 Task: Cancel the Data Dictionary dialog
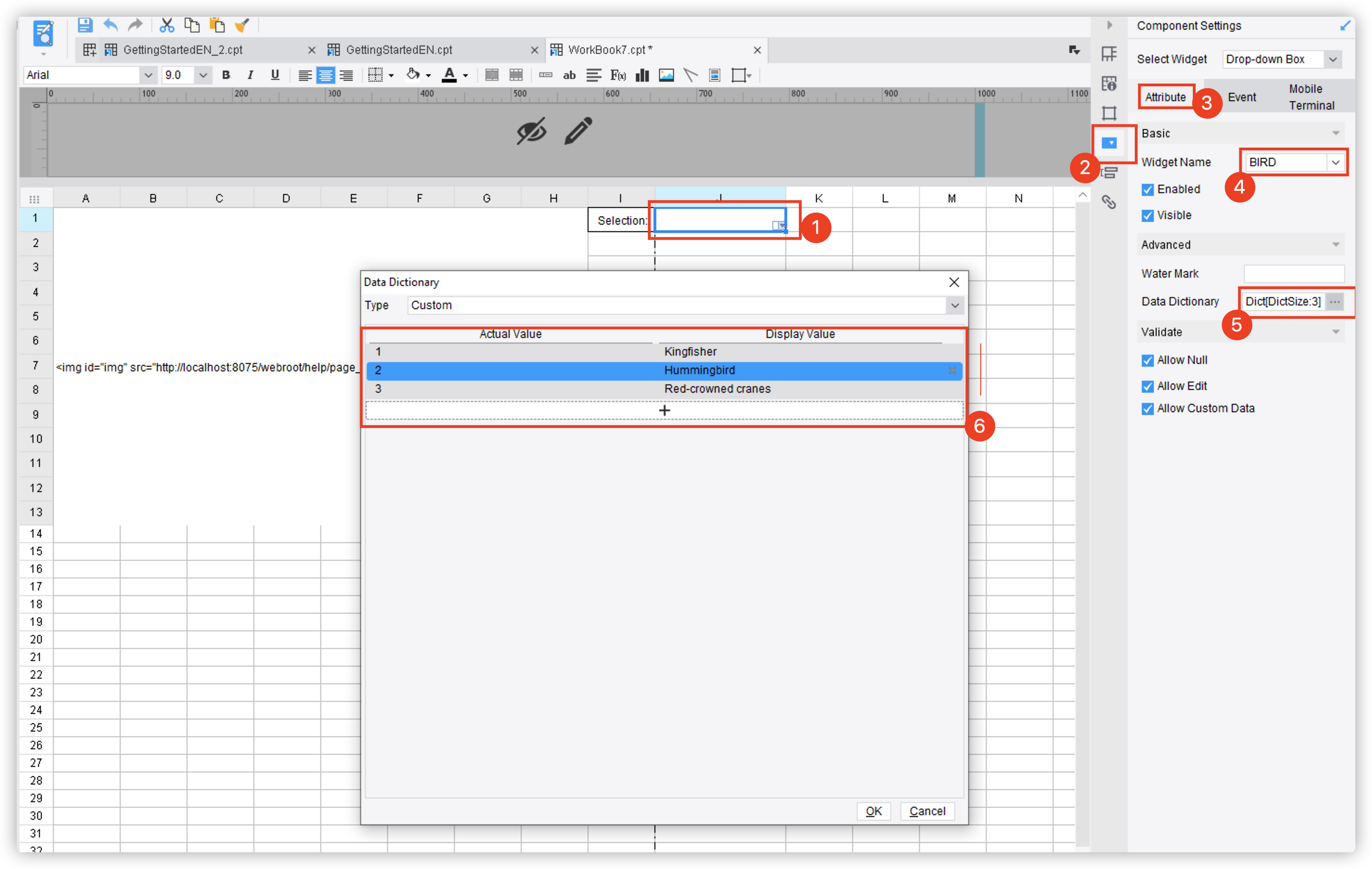927,811
